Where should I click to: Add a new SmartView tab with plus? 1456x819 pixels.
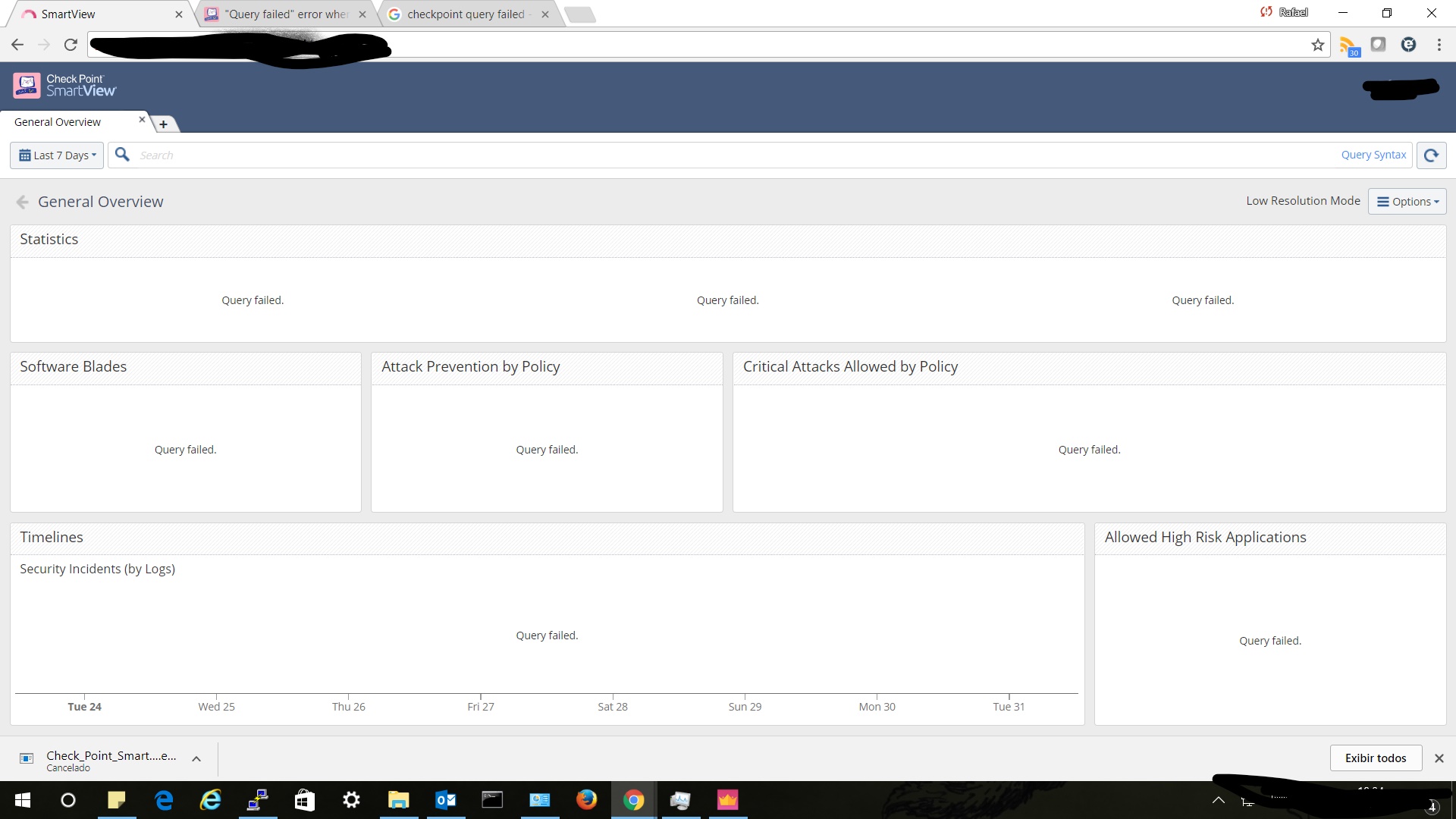[x=163, y=124]
